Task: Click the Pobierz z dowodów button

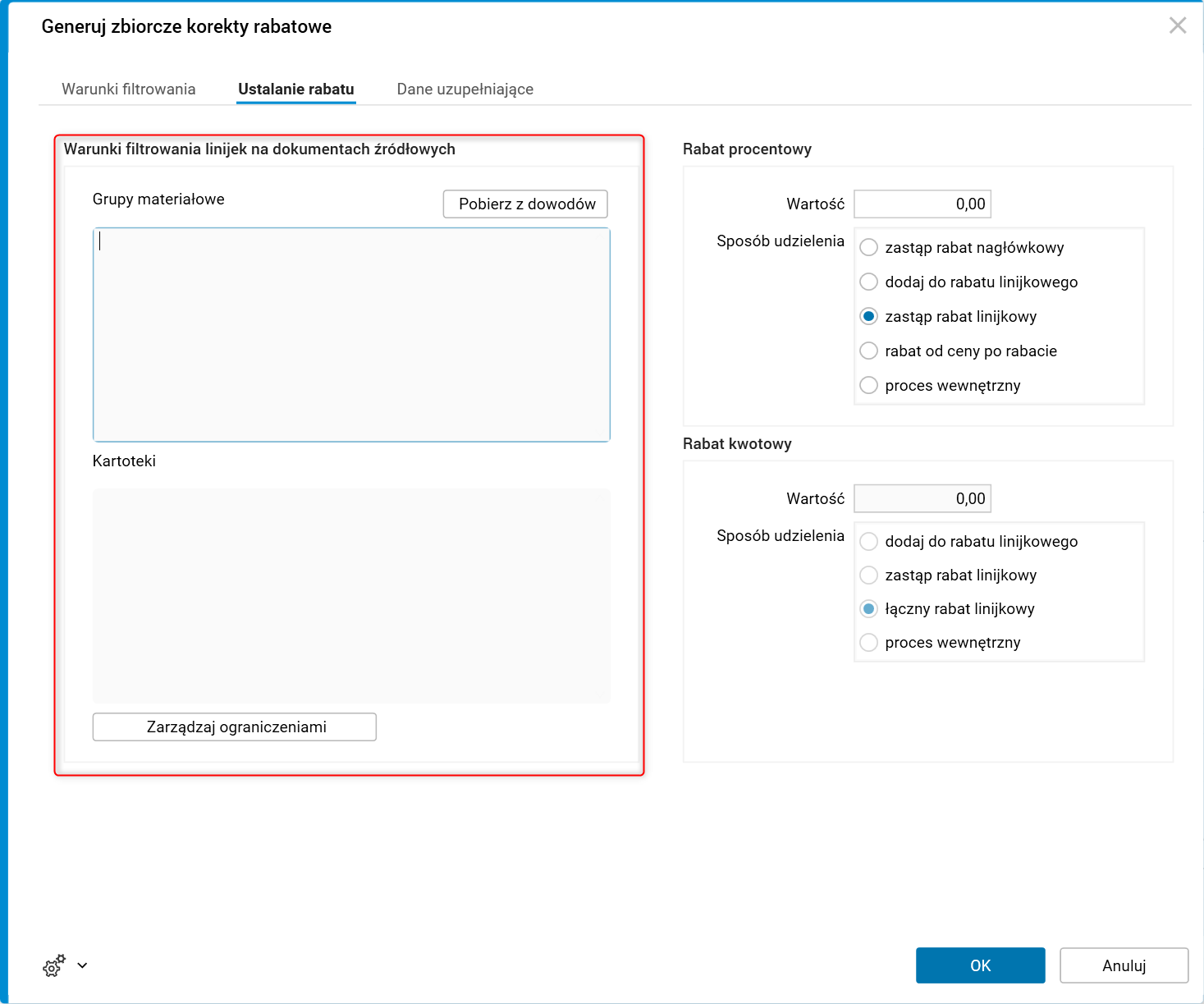Action: (525, 204)
